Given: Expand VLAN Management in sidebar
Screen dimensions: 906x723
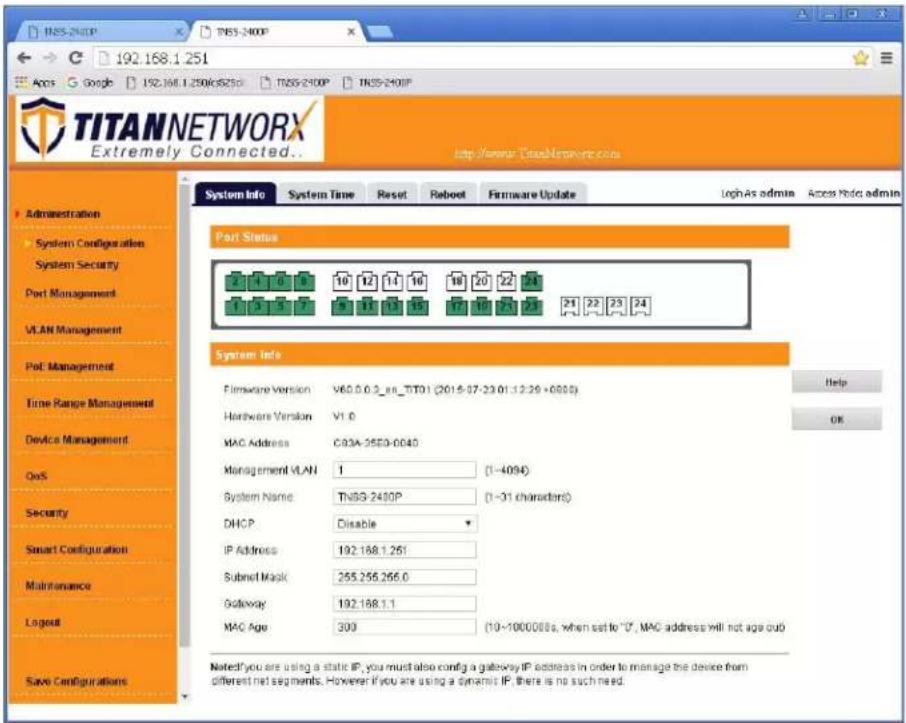Looking at the screenshot, I should (73, 330).
